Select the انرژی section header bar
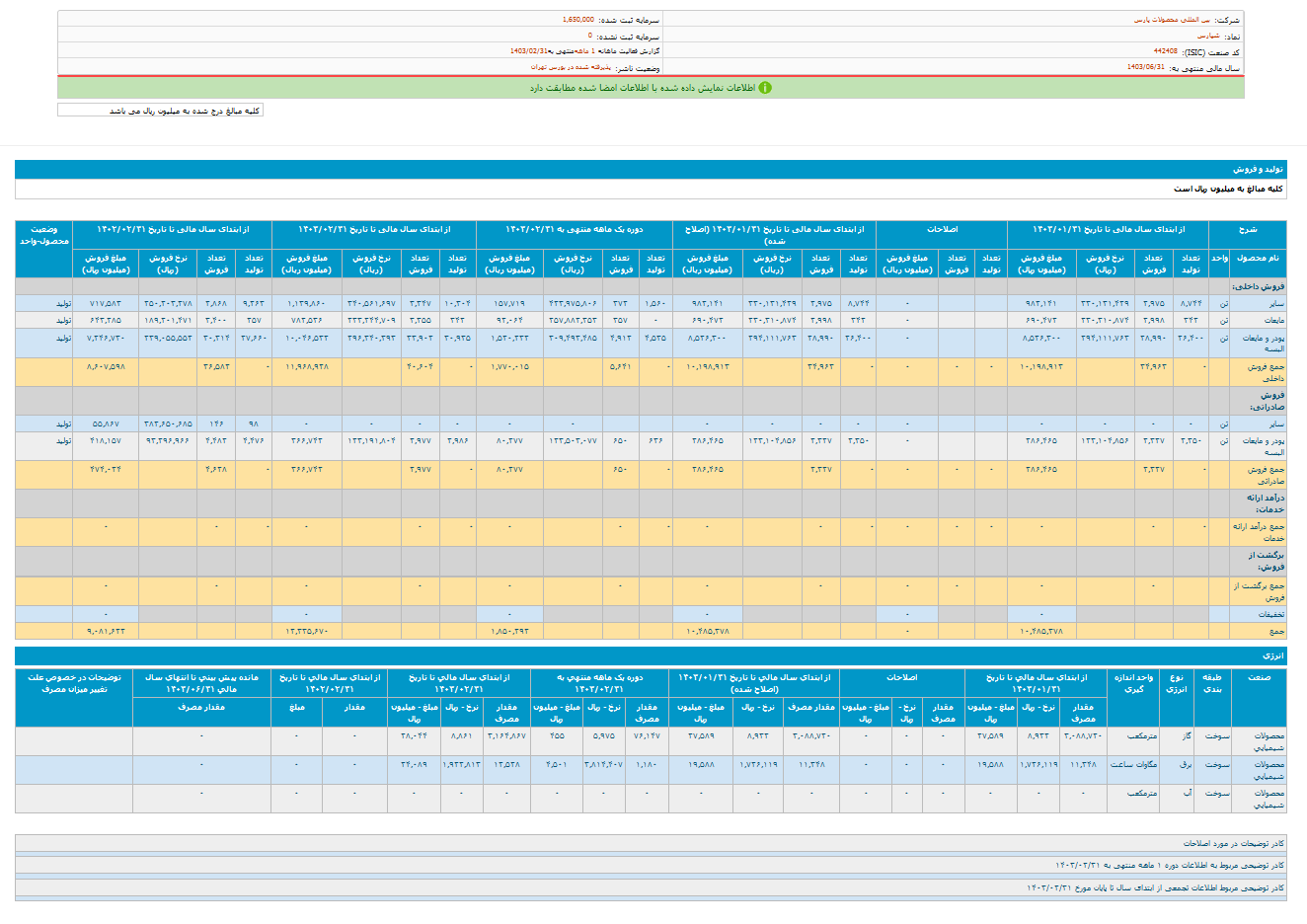This screenshot has height=924, width=1307. coord(651,655)
